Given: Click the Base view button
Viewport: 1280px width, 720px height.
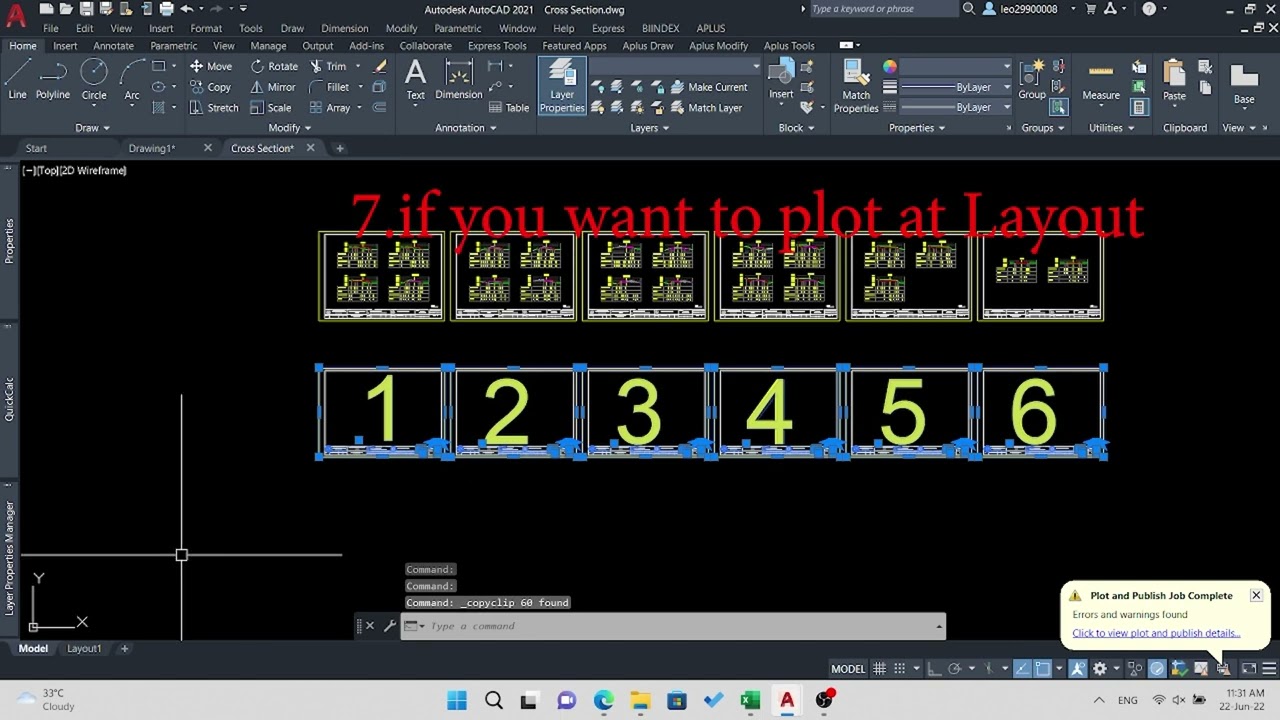Looking at the screenshot, I should tap(1244, 84).
